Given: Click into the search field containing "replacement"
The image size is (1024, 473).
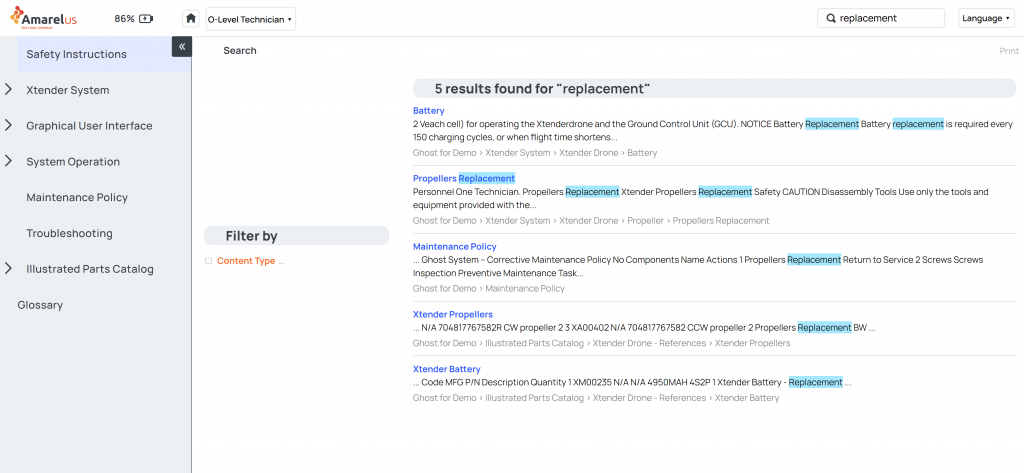Looking at the screenshot, I should (x=888, y=18).
